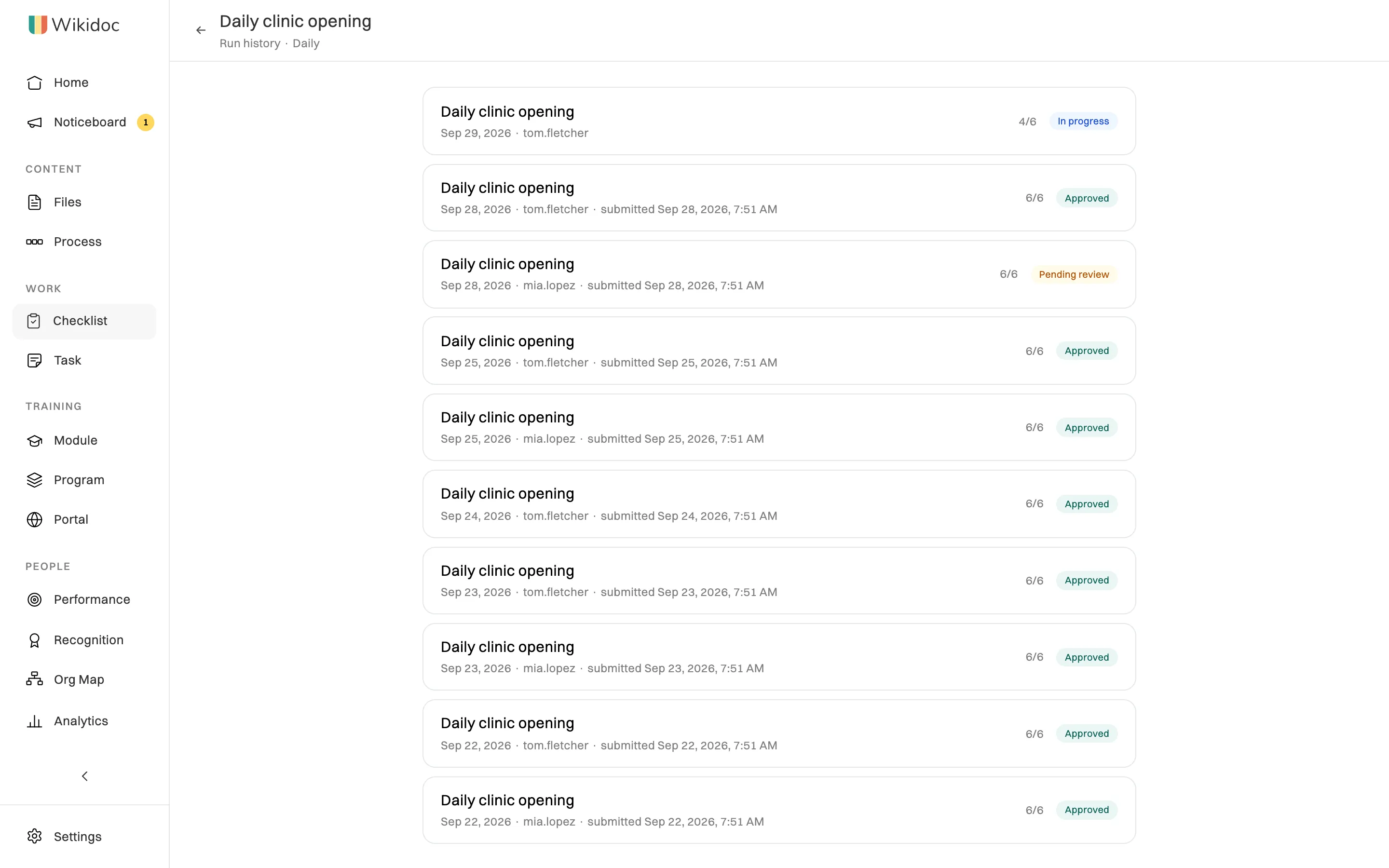Viewport: 1389px width, 868px height.
Task: Click the Task note icon
Action: (x=34, y=361)
